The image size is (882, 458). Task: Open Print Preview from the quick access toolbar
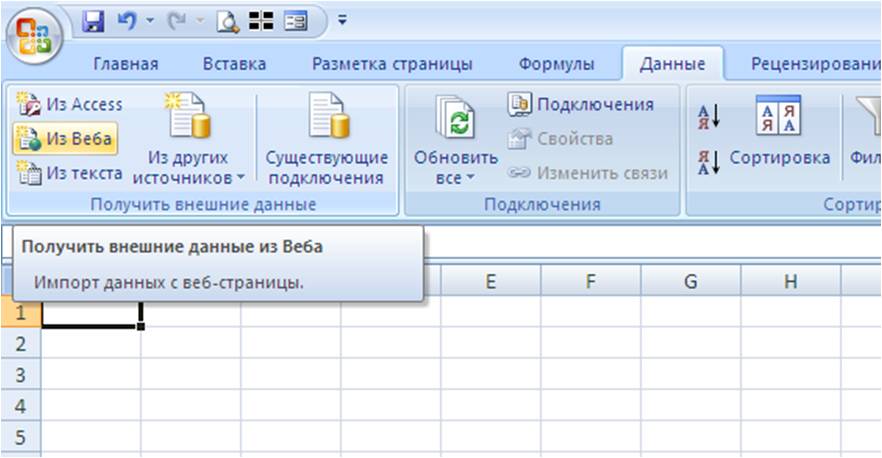[228, 22]
